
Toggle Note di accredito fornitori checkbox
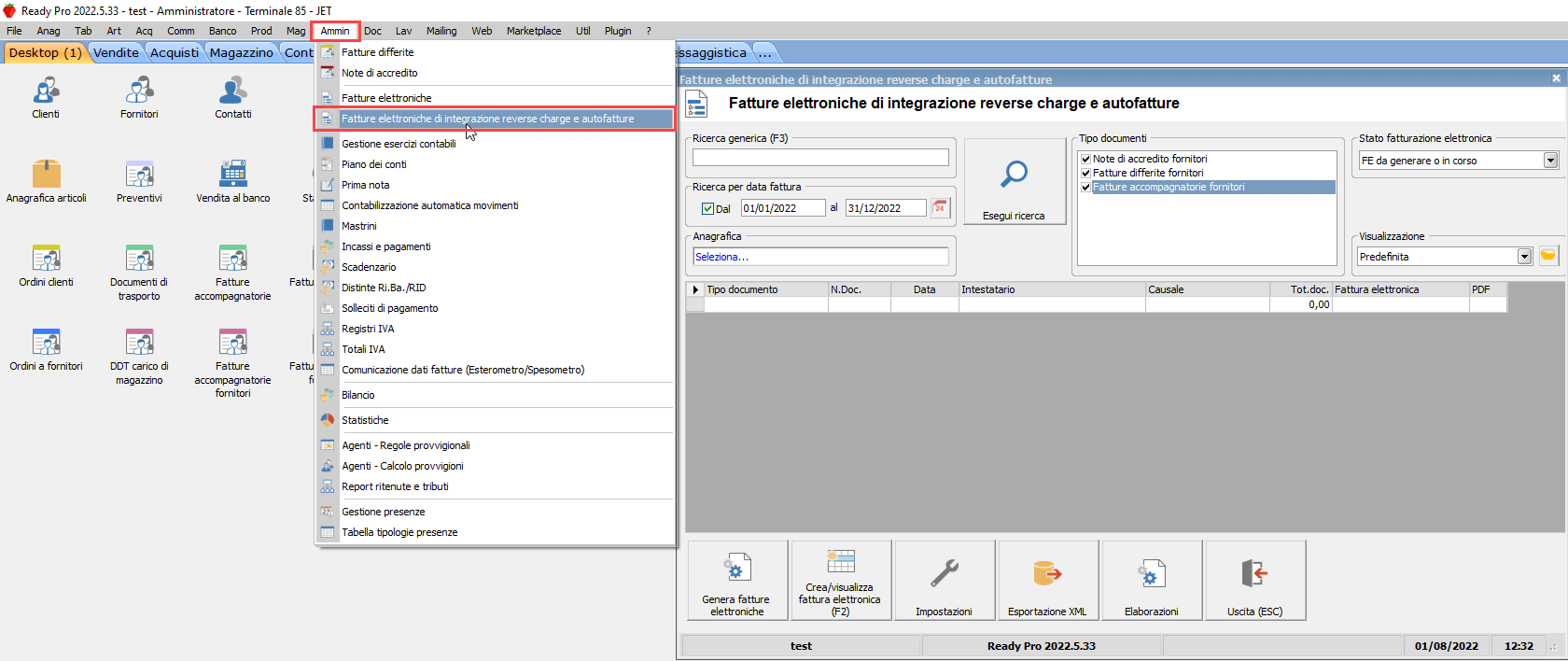tap(1086, 159)
